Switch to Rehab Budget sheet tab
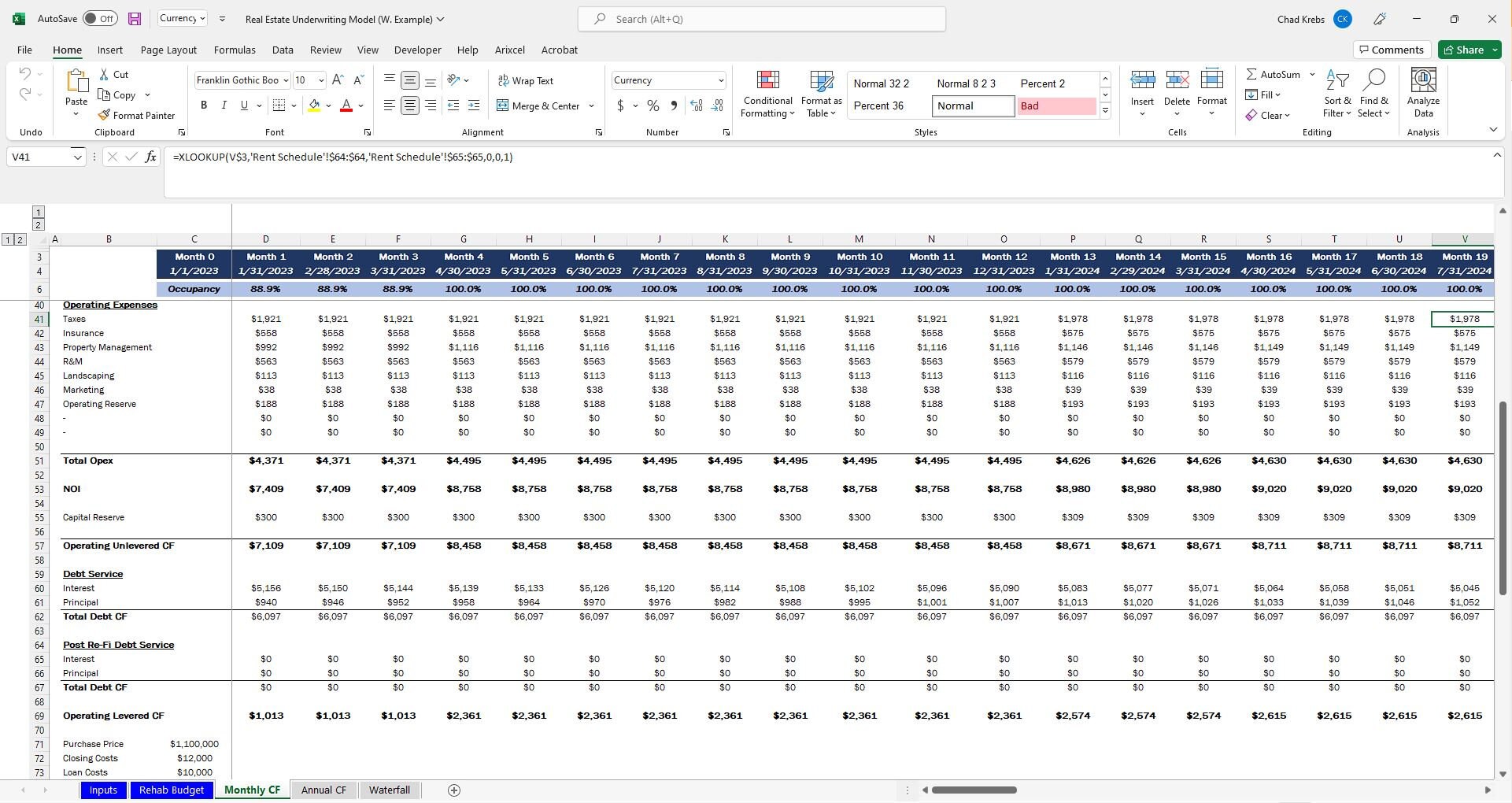 pyautogui.click(x=172, y=790)
